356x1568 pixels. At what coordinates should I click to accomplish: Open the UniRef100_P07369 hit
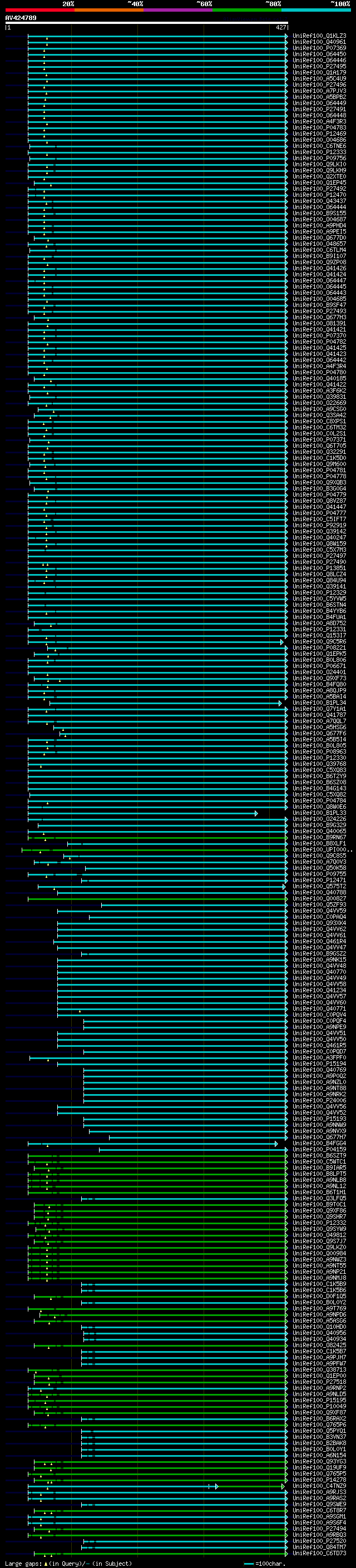point(319,48)
